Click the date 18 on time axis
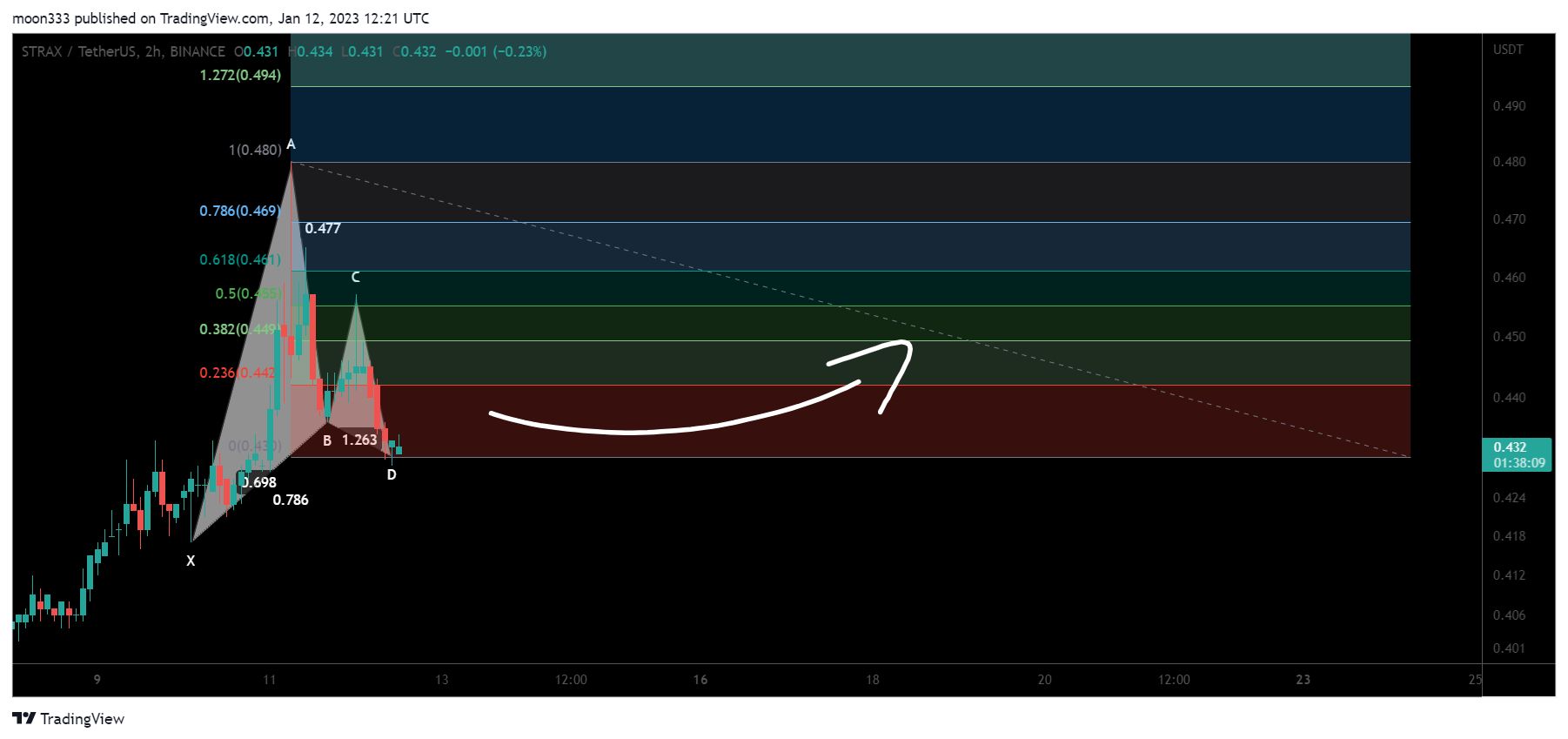The height and width of the screenshot is (739, 1568). point(873,680)
